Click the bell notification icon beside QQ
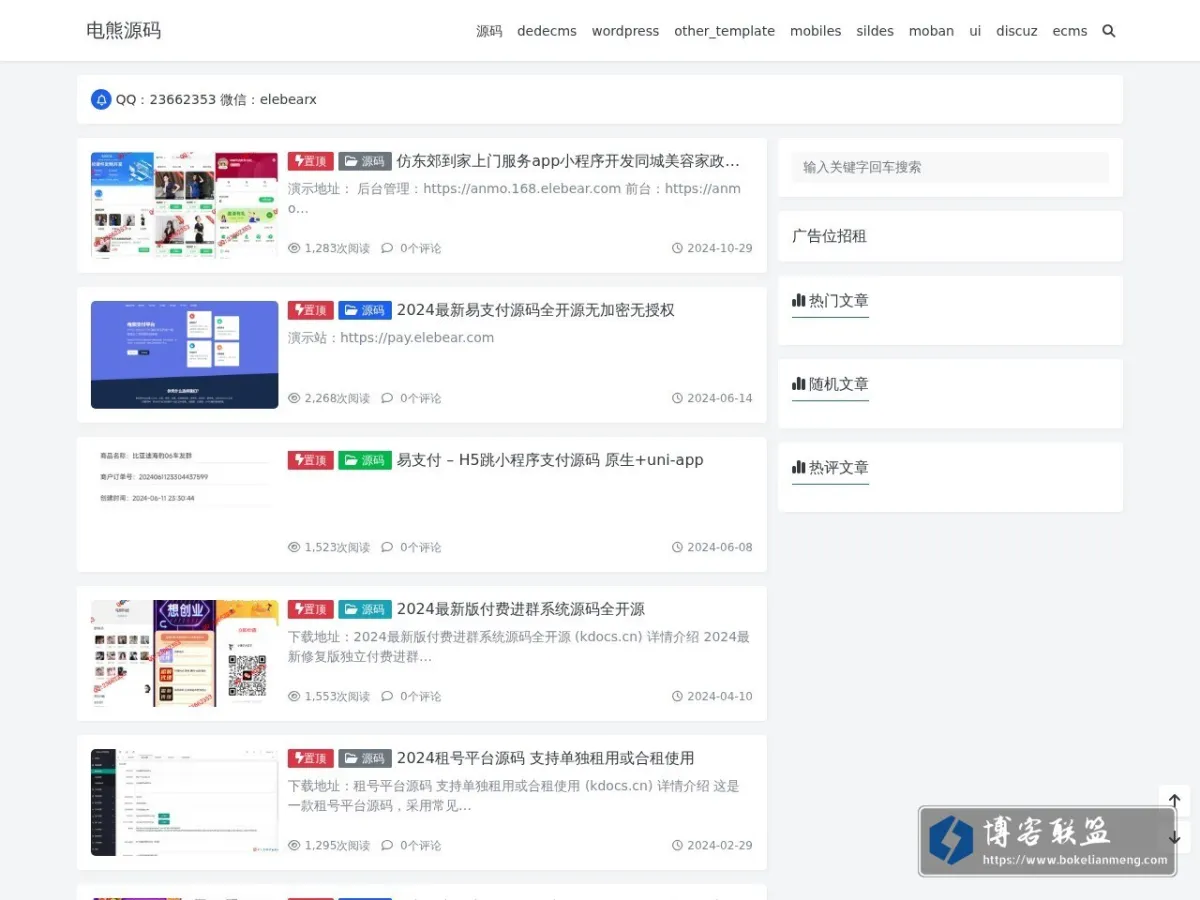Viewport: 1200px width, 900px height. (x=101, y=99)
